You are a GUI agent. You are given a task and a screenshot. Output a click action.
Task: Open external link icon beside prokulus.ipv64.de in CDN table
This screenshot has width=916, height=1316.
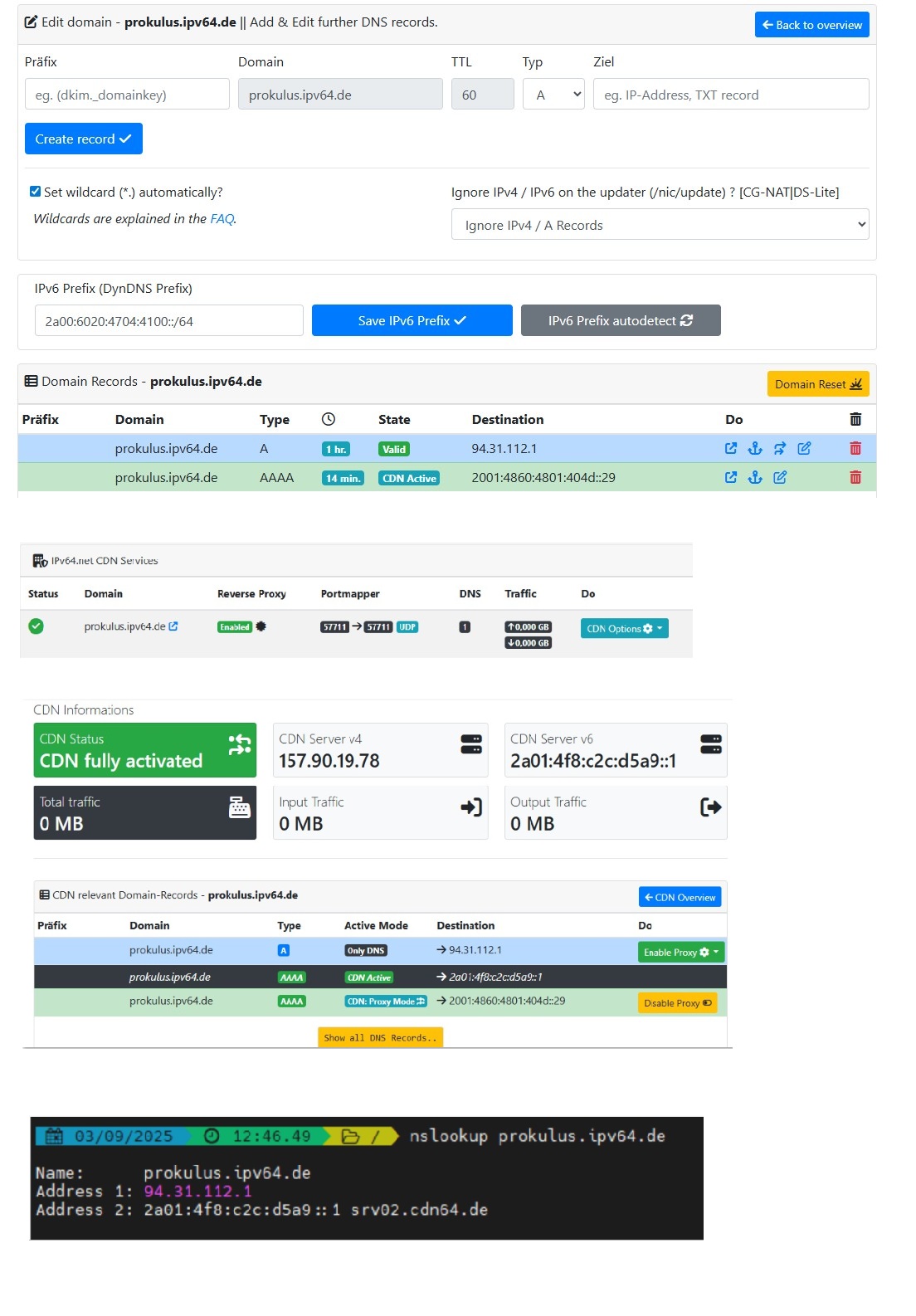tap(173, 626)
